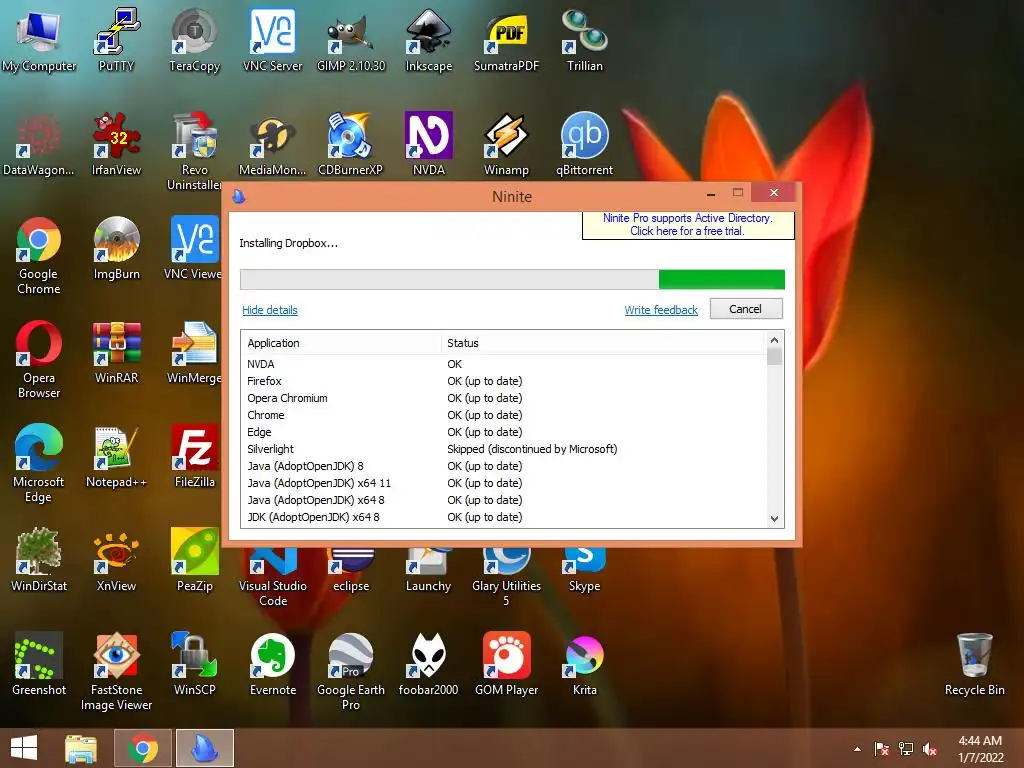Launch Inkscape desktop icon
This screenshot has width=1024, height=768.
click(x=428, y=40)
